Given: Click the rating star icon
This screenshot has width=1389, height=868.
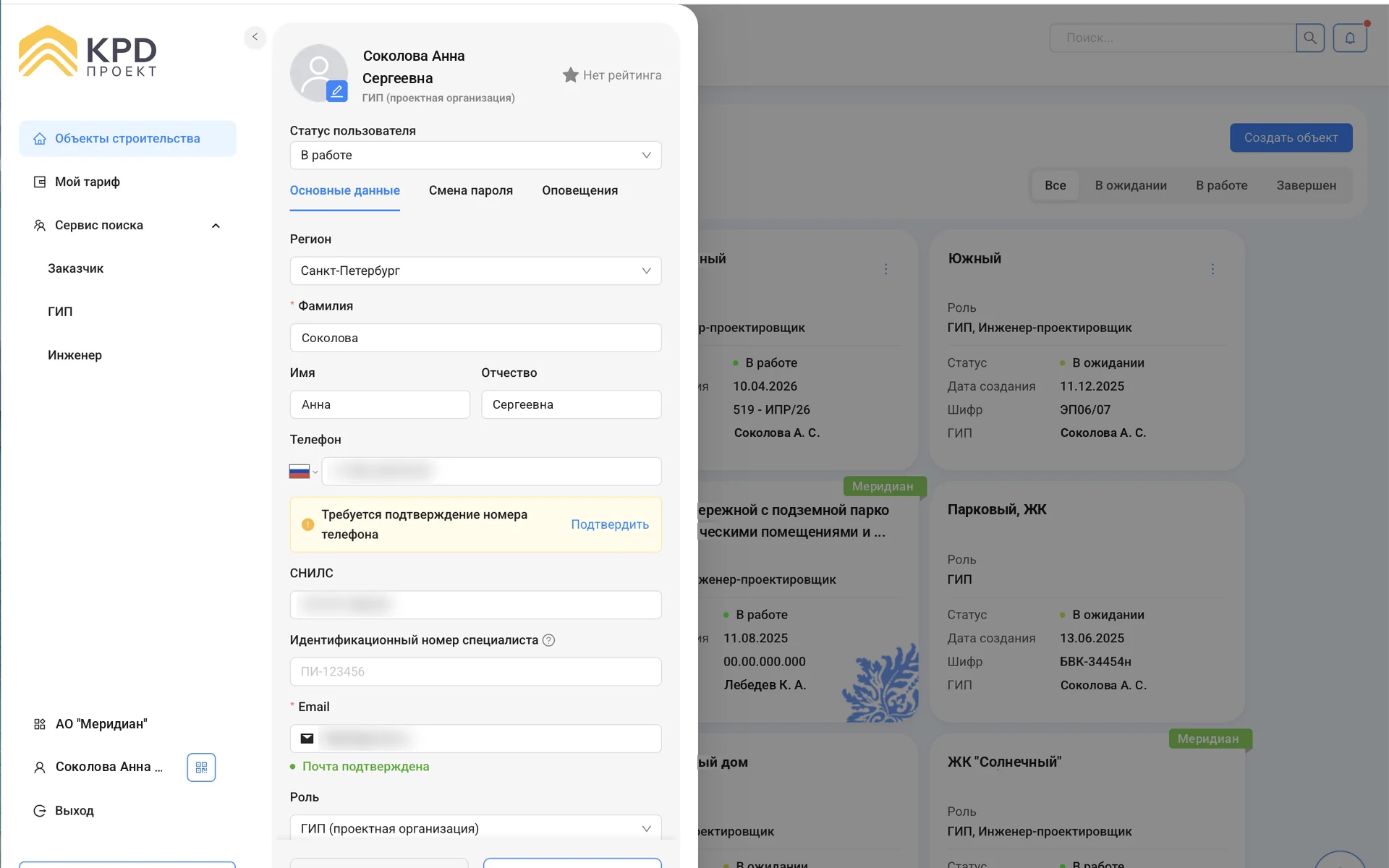Looking at the screenshot, I should coord(571,75).
